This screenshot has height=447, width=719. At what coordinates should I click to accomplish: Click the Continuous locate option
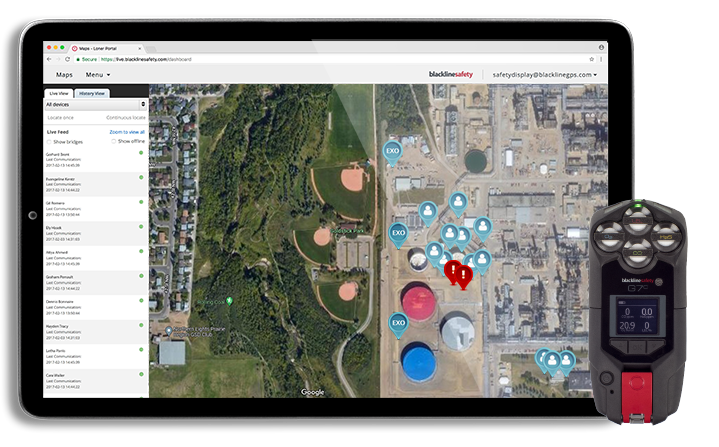pyautogui.click(x=126, y=117)
